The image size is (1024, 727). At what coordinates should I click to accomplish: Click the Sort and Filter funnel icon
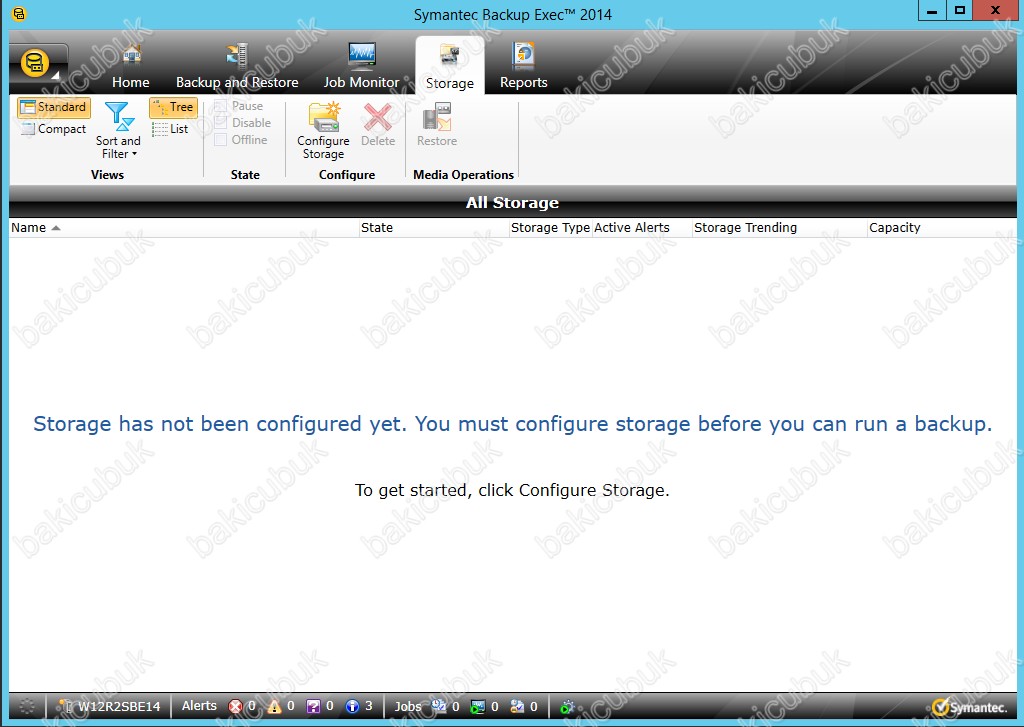(x=119, y=116)
